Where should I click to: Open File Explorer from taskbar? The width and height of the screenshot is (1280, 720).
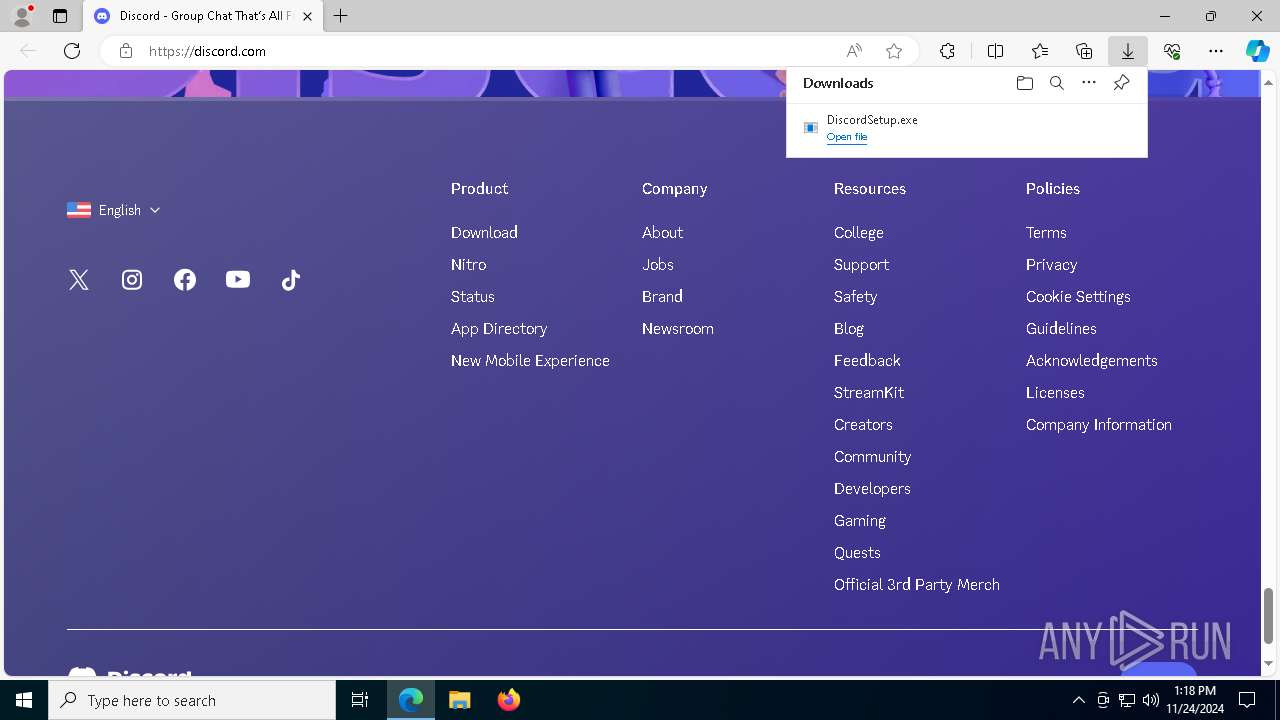tap(460, 700)
